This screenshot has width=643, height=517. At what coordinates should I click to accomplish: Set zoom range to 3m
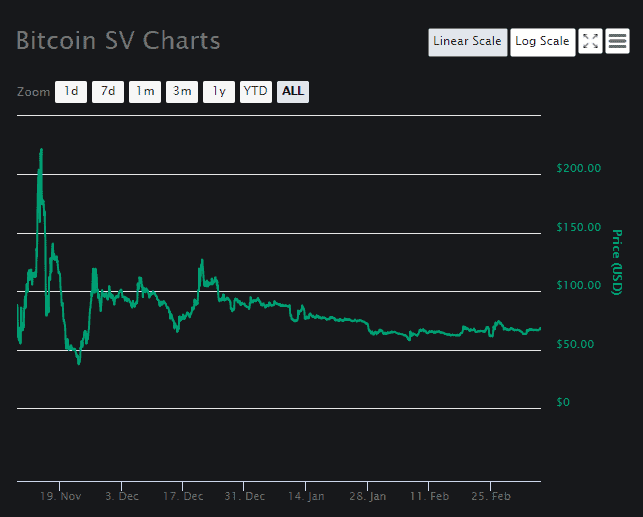point(182,91)
